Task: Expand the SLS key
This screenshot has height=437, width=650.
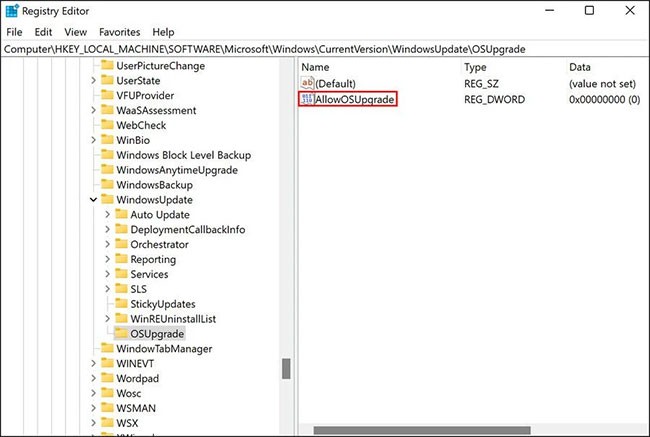Action: pos(108,289)
